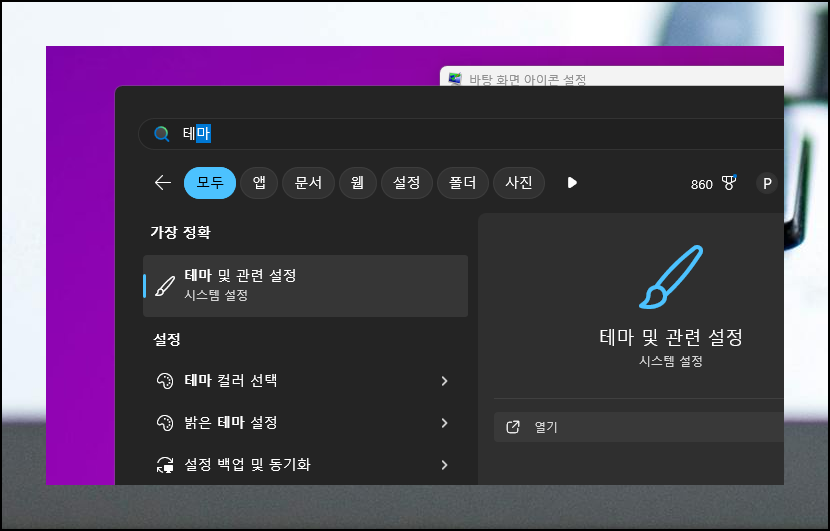Click palette icon next to 테마 컬러 선택

point(165,381)
